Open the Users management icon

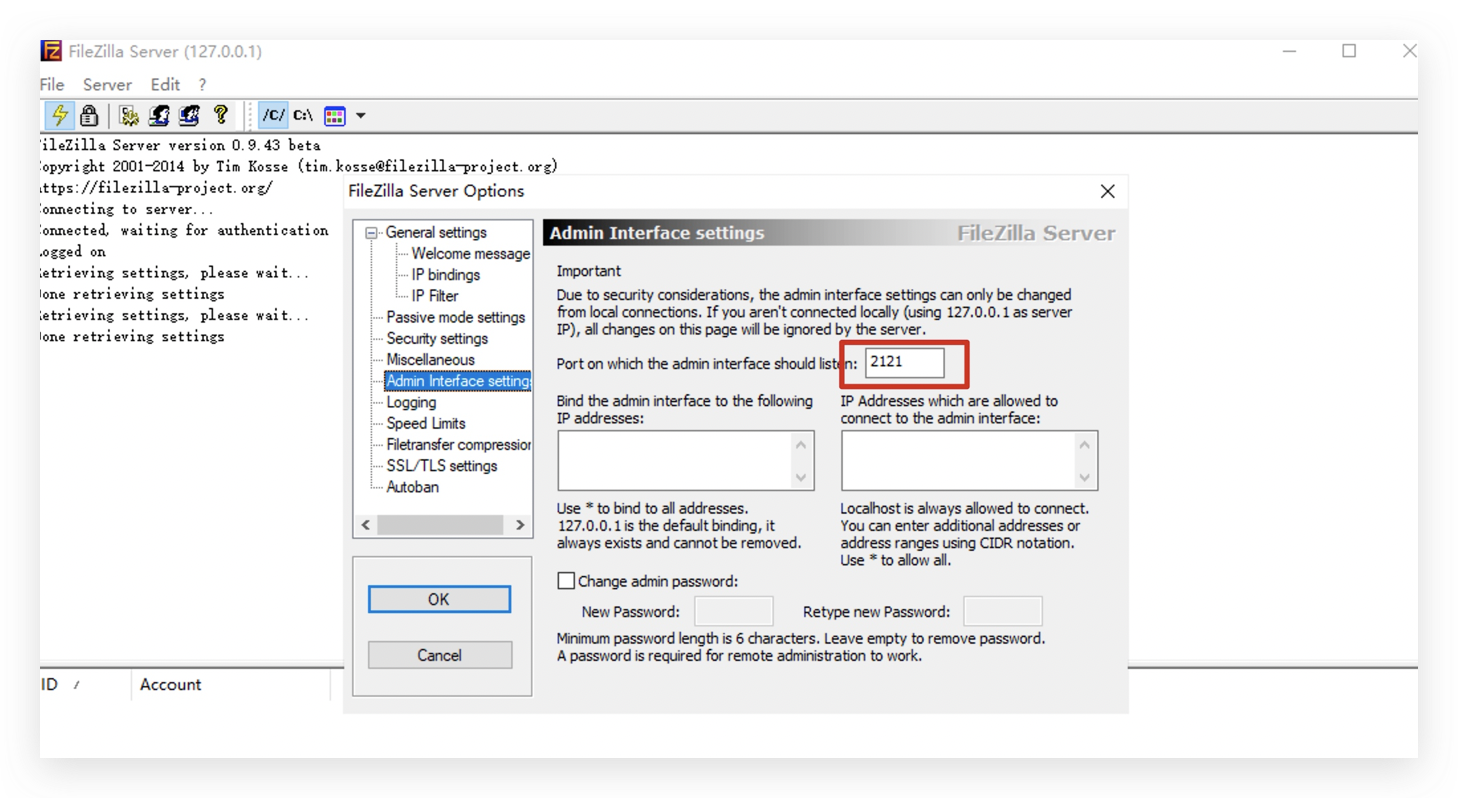click(159, 115)
